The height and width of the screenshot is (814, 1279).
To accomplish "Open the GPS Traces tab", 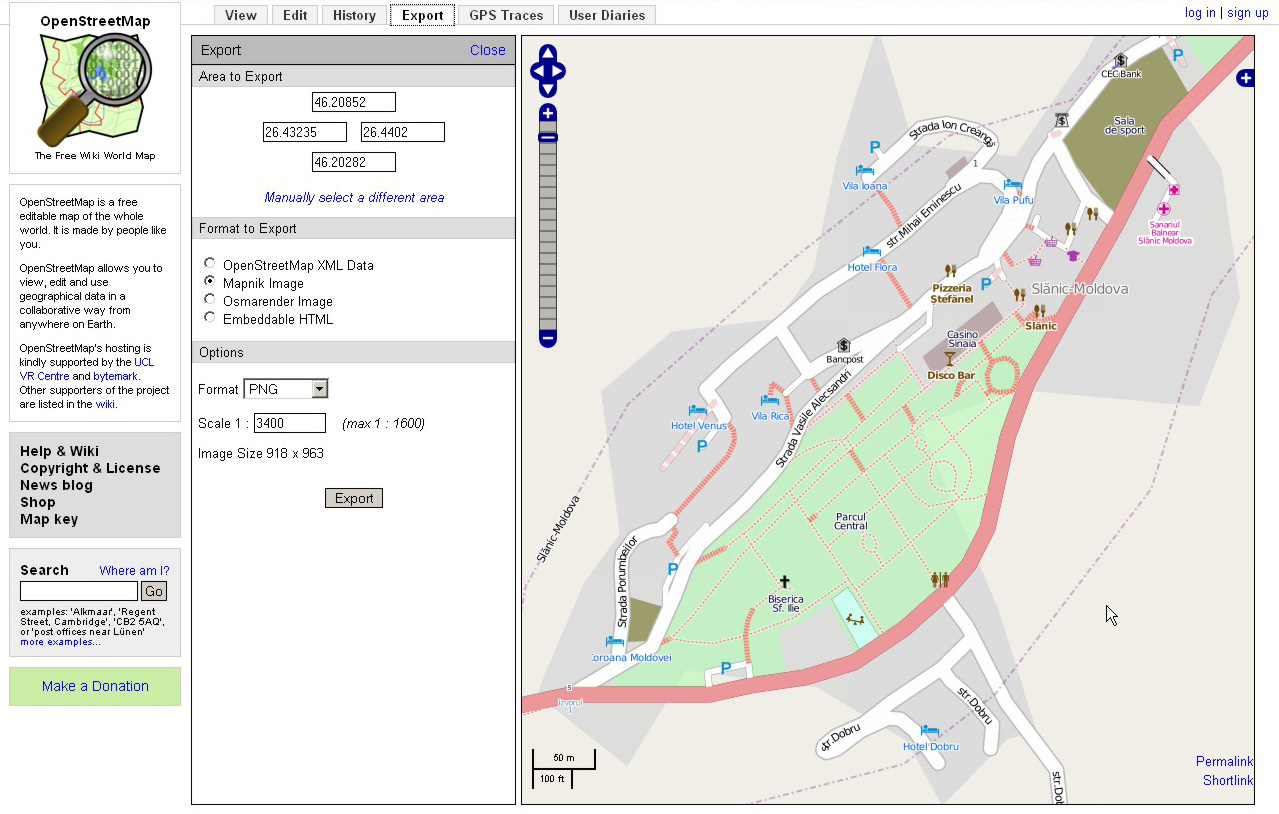I will (506, 15).
